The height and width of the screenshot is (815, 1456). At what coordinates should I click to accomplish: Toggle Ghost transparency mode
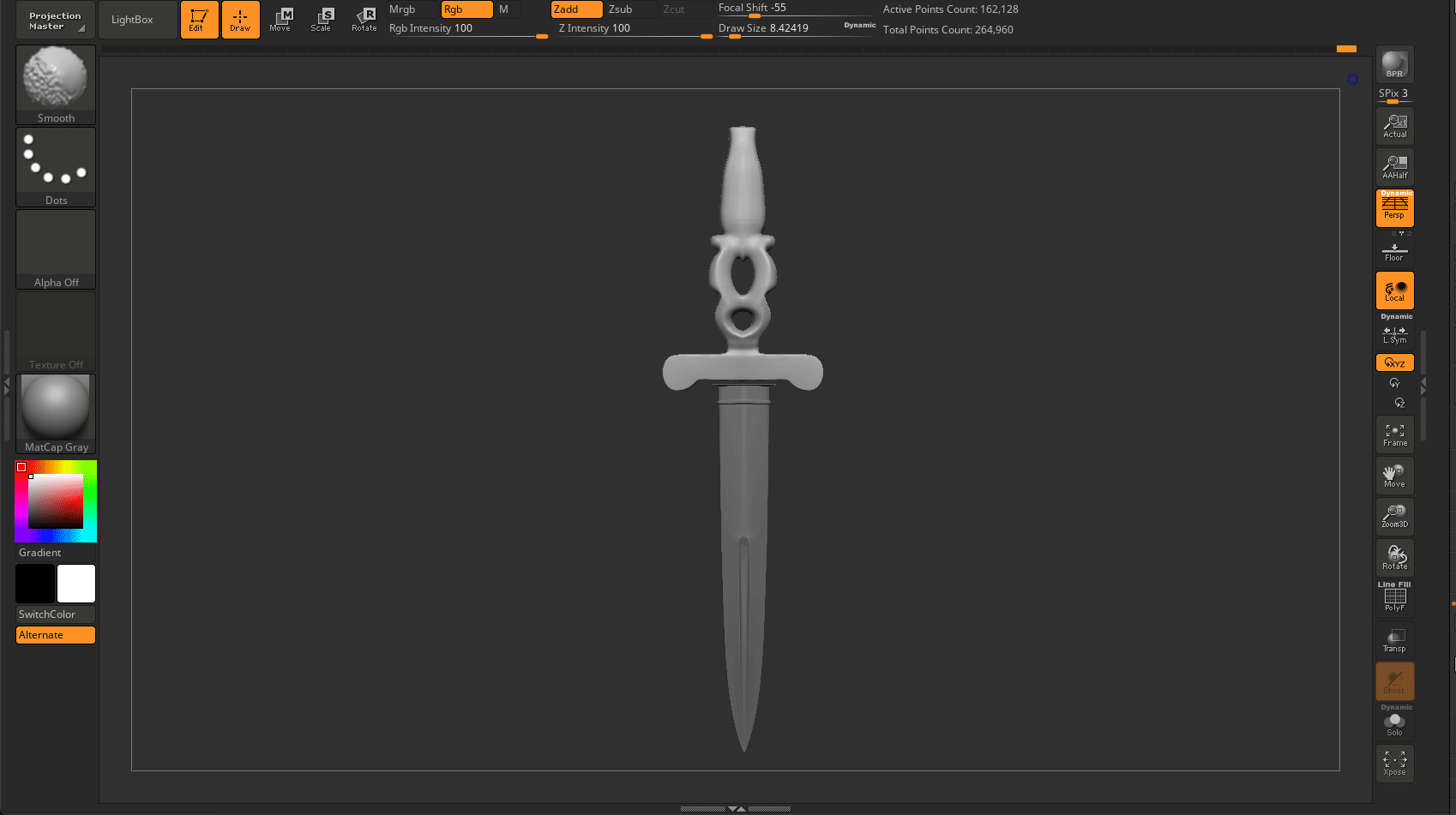pos(1395,681)
